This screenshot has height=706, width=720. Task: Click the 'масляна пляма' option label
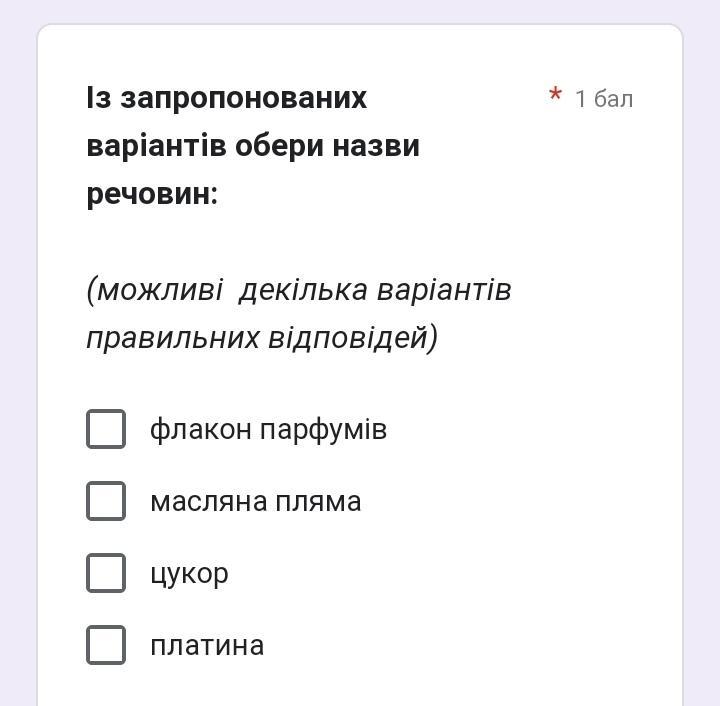coord(255,501)
